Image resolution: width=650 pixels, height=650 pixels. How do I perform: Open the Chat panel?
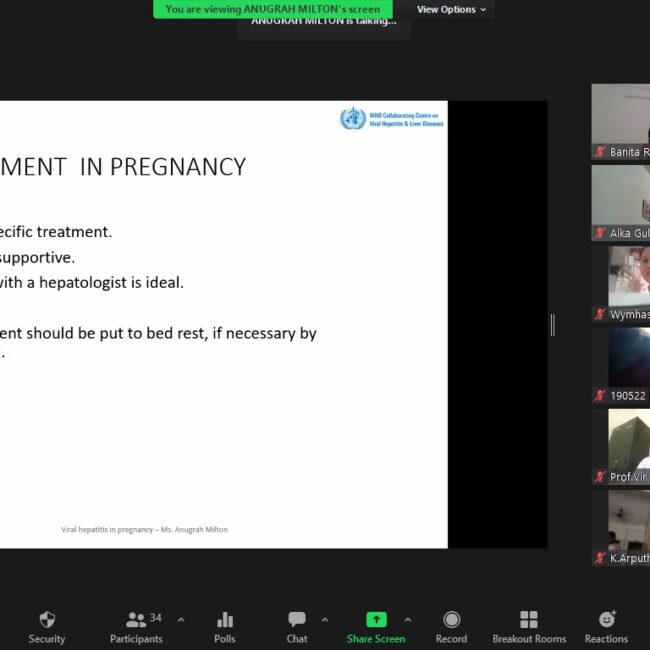pyautogui.click(x=297, y=626)
